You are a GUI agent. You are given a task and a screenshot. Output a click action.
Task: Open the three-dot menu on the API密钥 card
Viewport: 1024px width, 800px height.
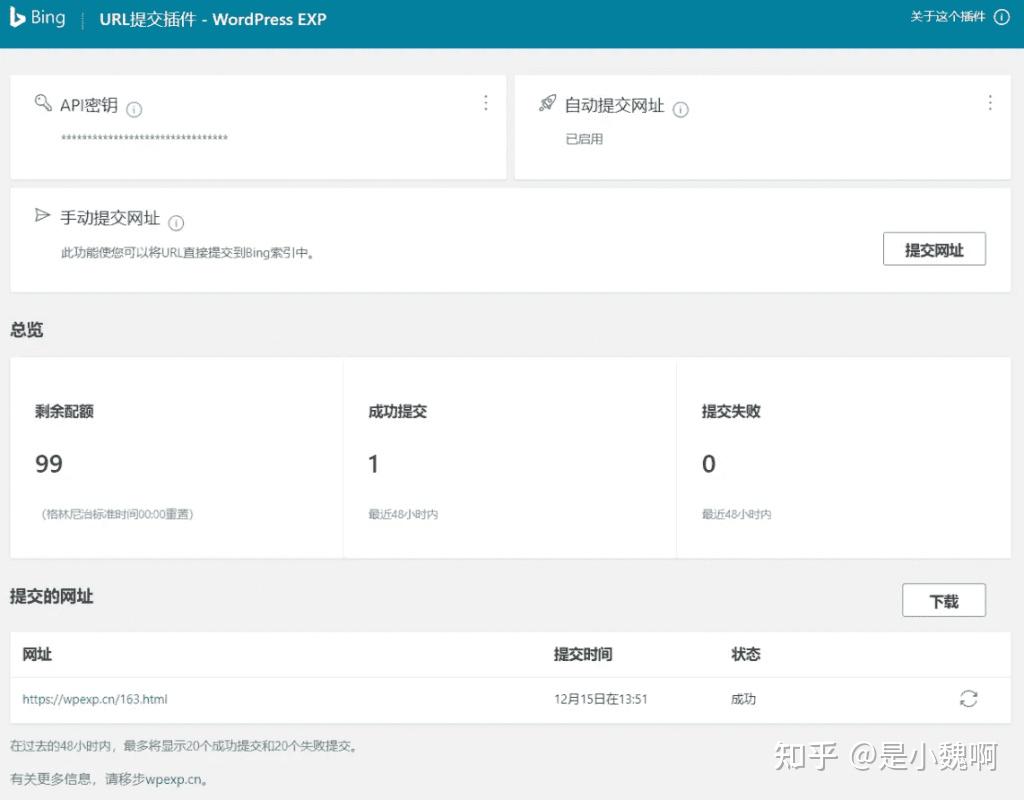(486, 103)
